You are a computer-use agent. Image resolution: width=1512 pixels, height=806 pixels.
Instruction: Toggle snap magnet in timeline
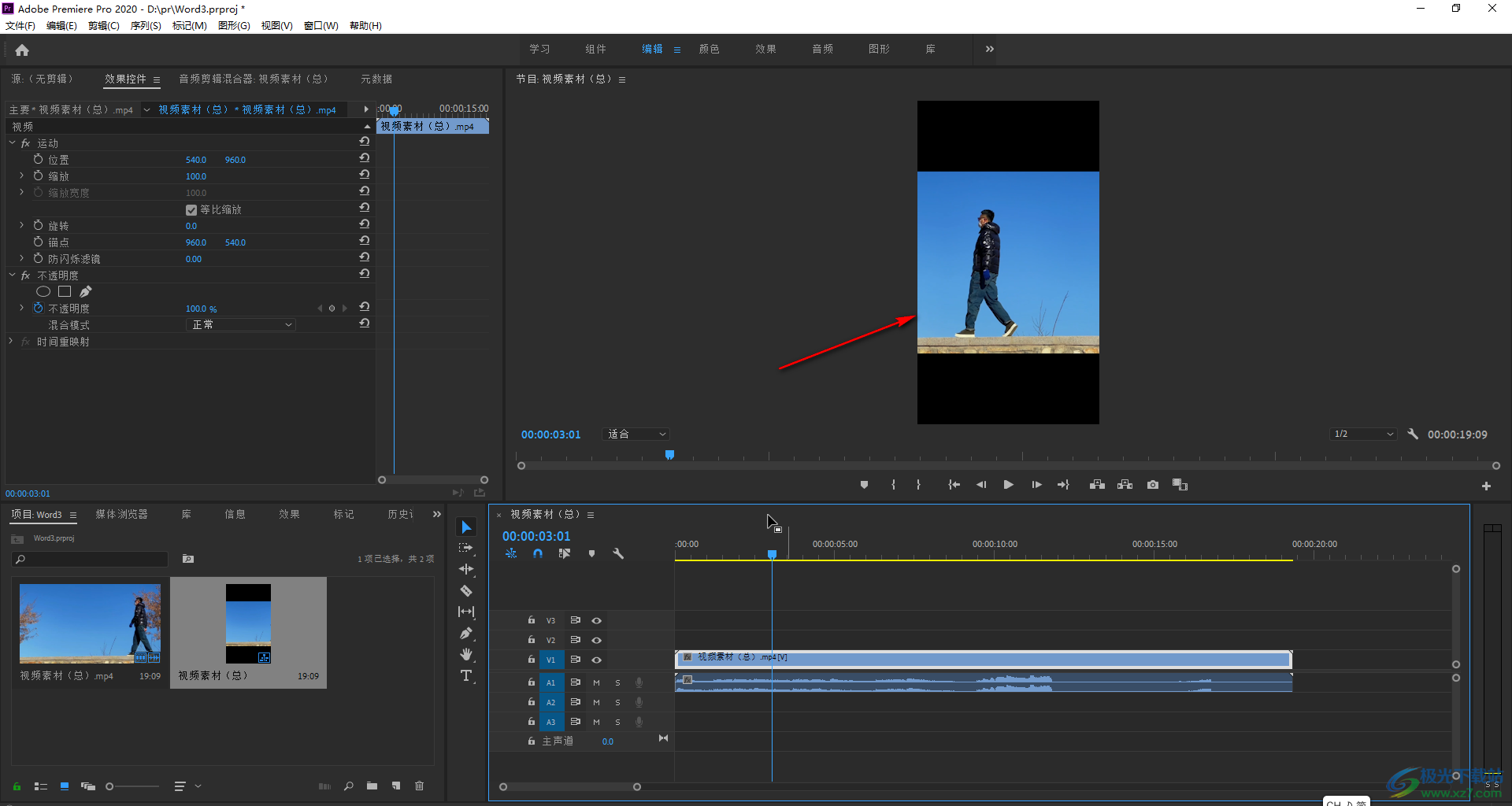(x=537, y=553)
